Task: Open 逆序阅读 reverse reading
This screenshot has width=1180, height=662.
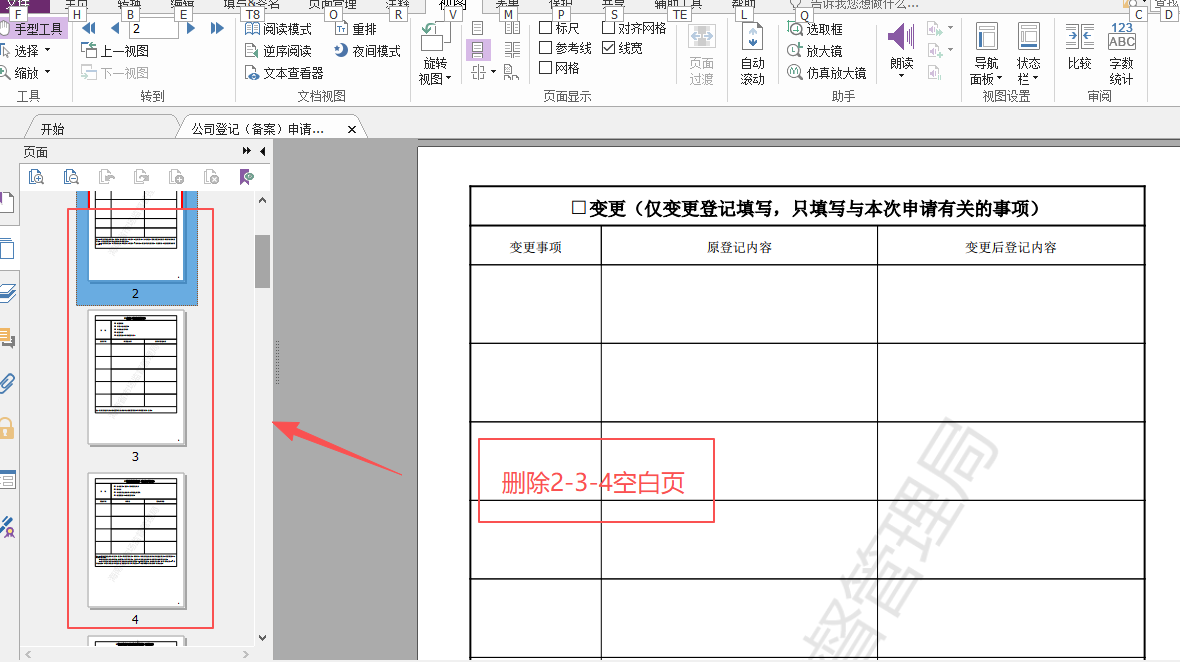Action: click(278, 50)
